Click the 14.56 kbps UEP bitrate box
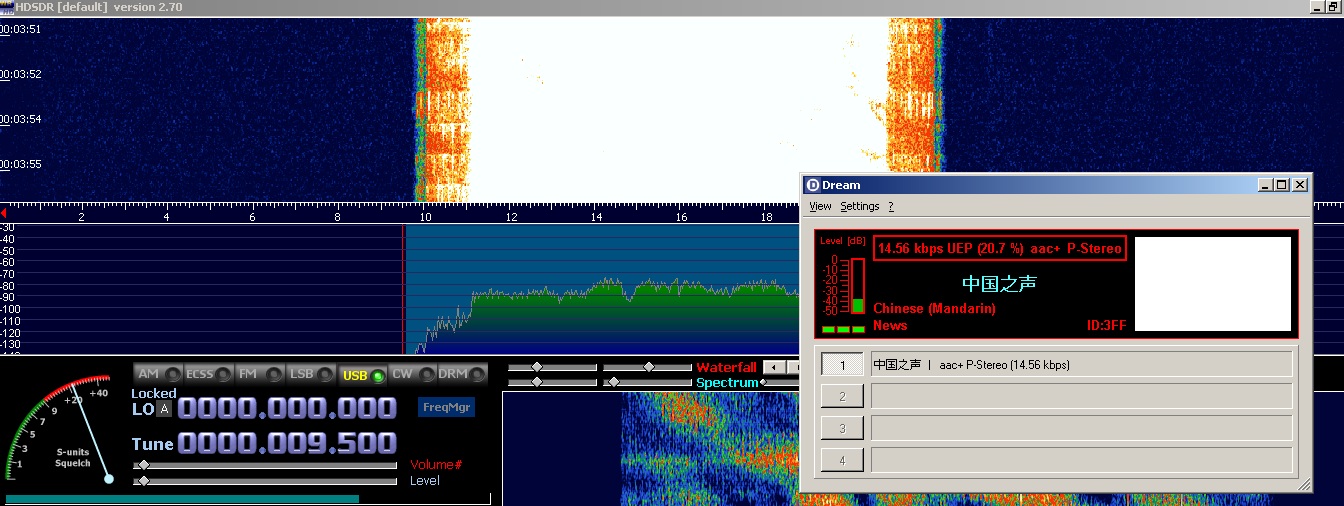The image size is (1344, 506). pos(1000,248)
